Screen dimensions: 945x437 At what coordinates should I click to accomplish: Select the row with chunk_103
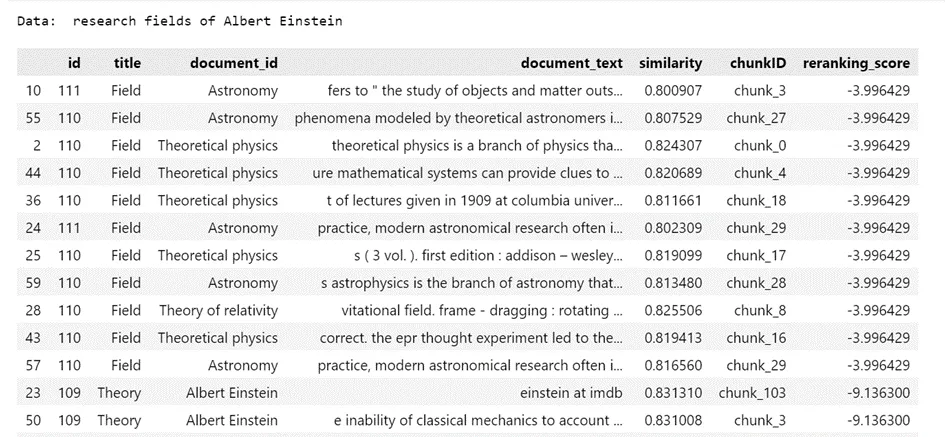pyautogui.click(x=467, y=393)
